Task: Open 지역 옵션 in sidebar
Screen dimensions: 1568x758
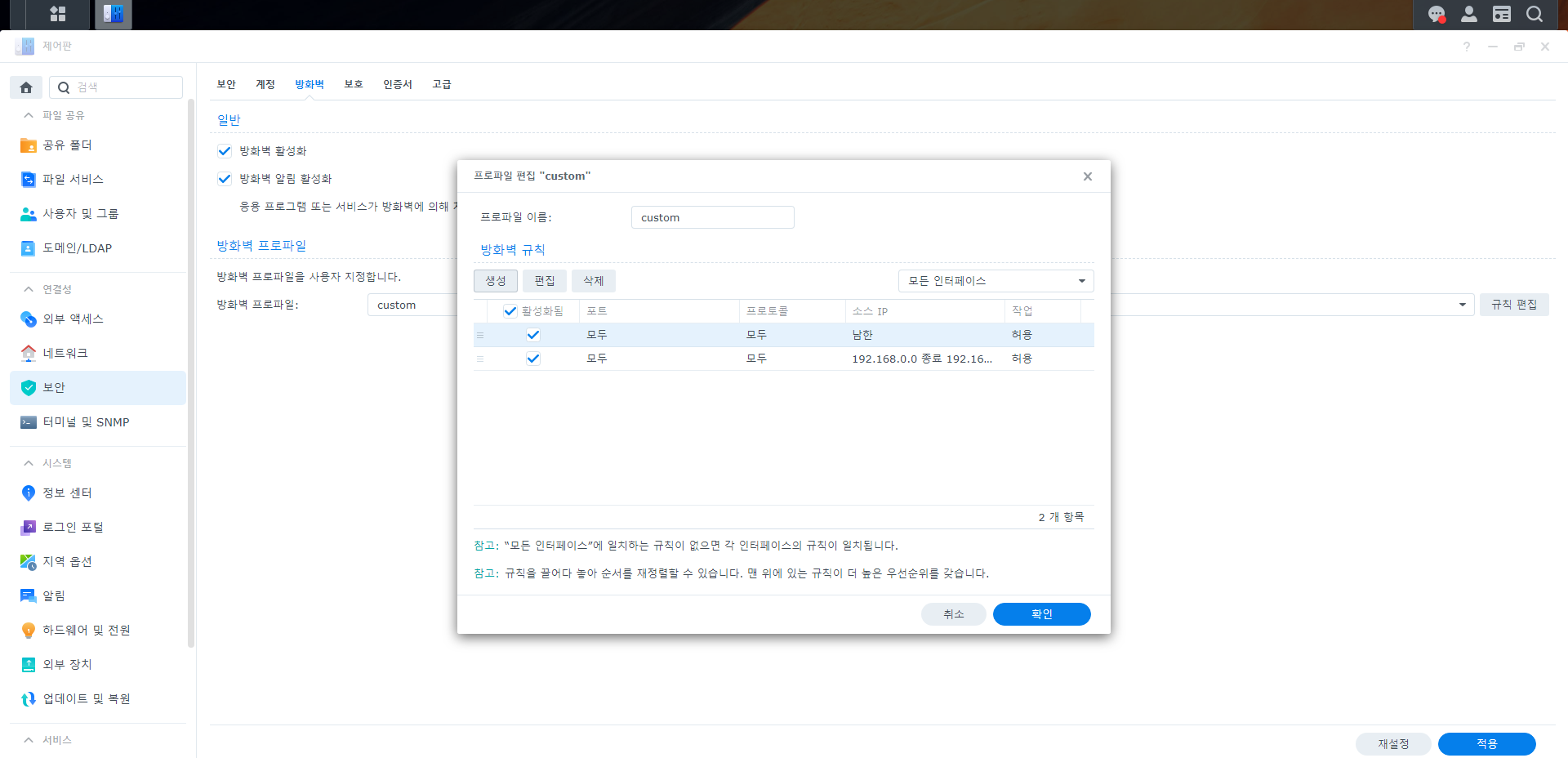Action: tap(98, 562)
